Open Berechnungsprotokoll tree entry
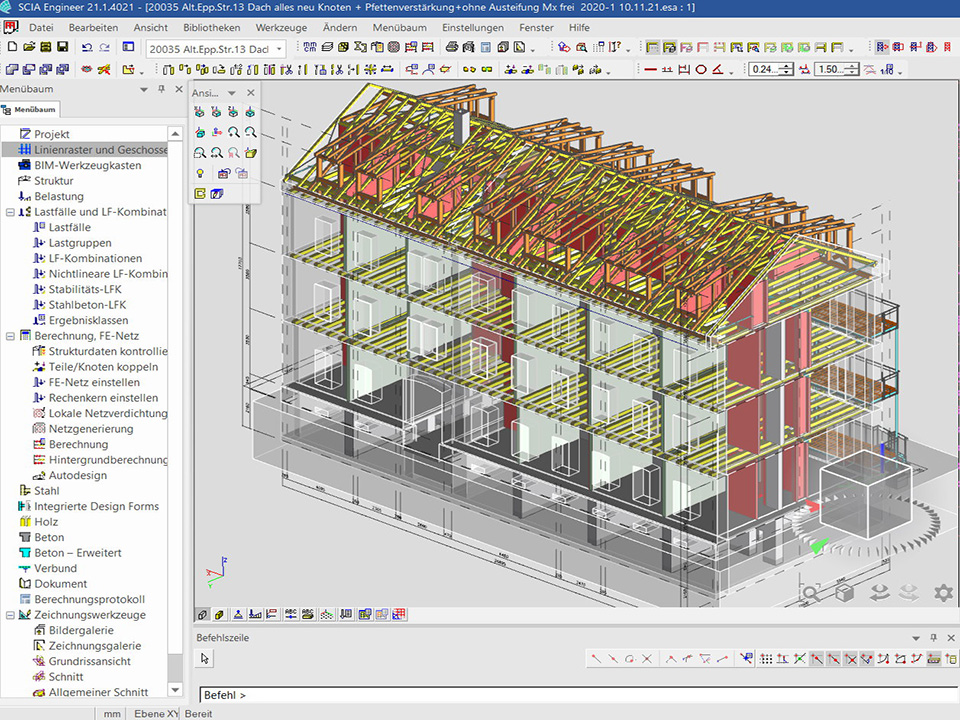960x720 pixels. [89, 599]
